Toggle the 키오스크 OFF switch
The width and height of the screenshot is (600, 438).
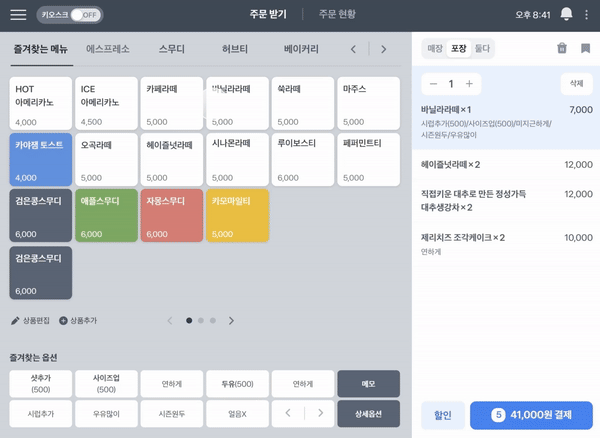pyautogui.click(x=84, y=15)
